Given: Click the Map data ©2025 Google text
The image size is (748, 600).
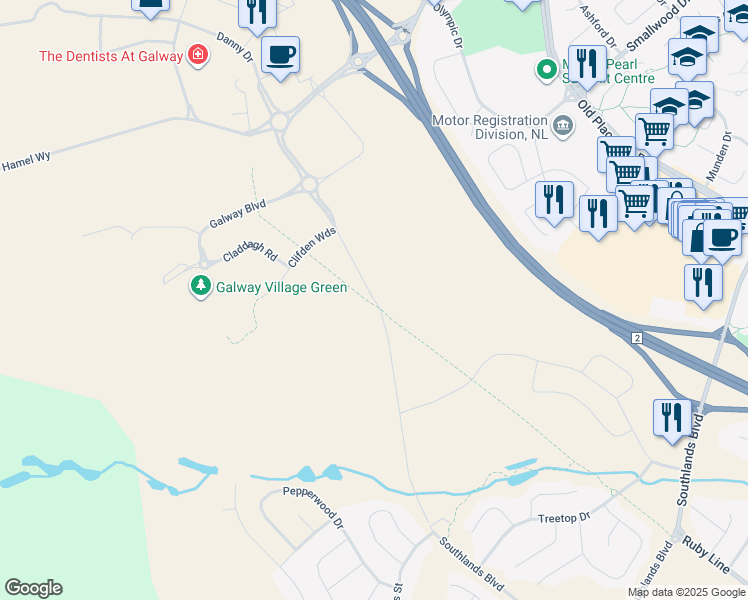Looking at the screenshot, I should tap(687, 592).
